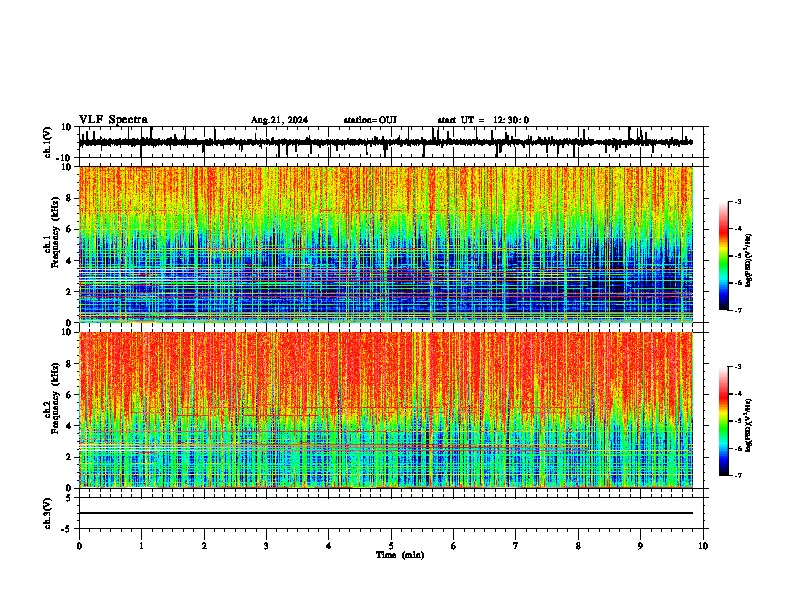Click the ch.1 spectrogram "6" kHz tick label
The image size is (792, 612).
(x=69, y=230)
